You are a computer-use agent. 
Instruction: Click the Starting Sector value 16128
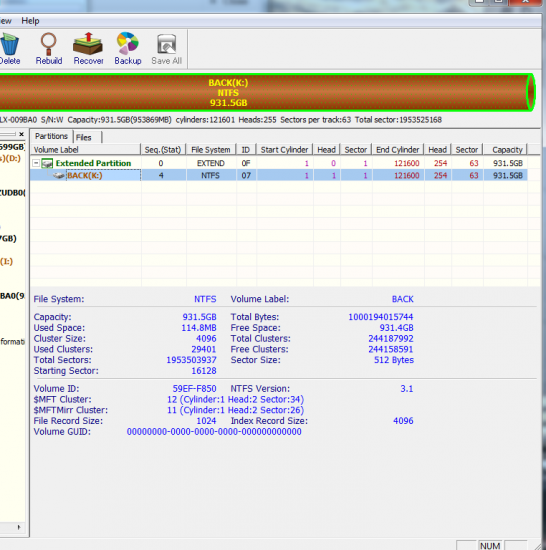[204, 371]
